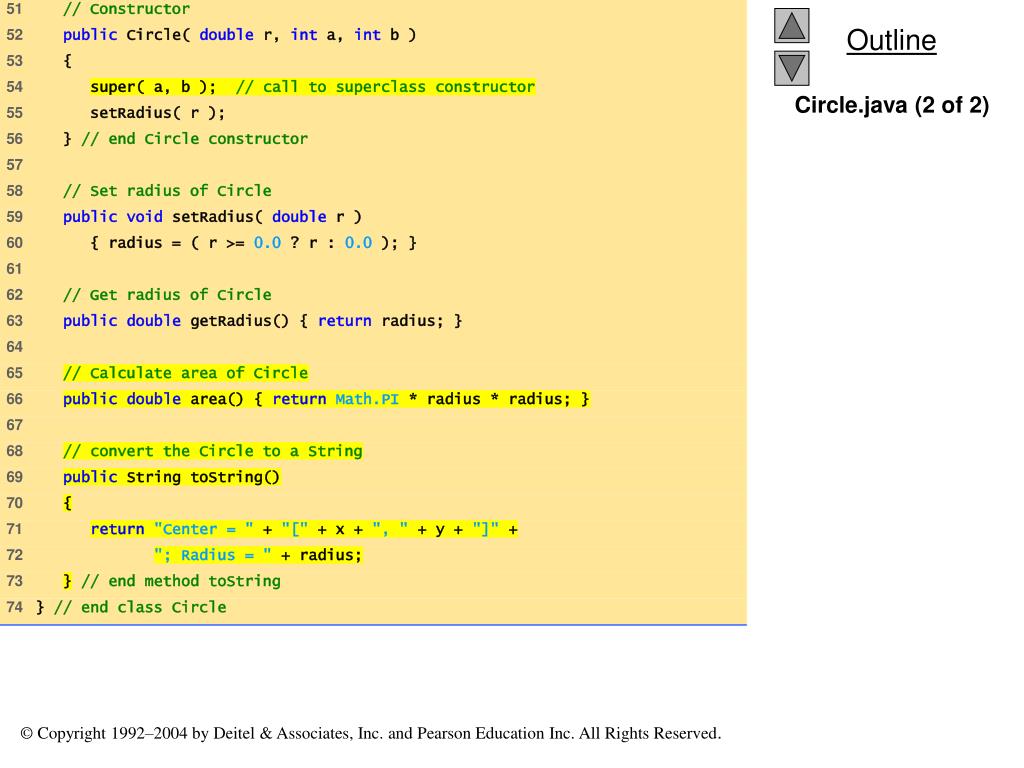Click the "; Radius = " + radius line
1024x768 pixels.
[x=257, y=555]
